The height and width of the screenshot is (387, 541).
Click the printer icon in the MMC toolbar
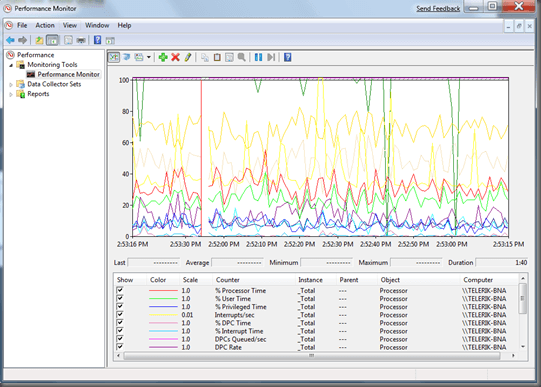point(81,40)
